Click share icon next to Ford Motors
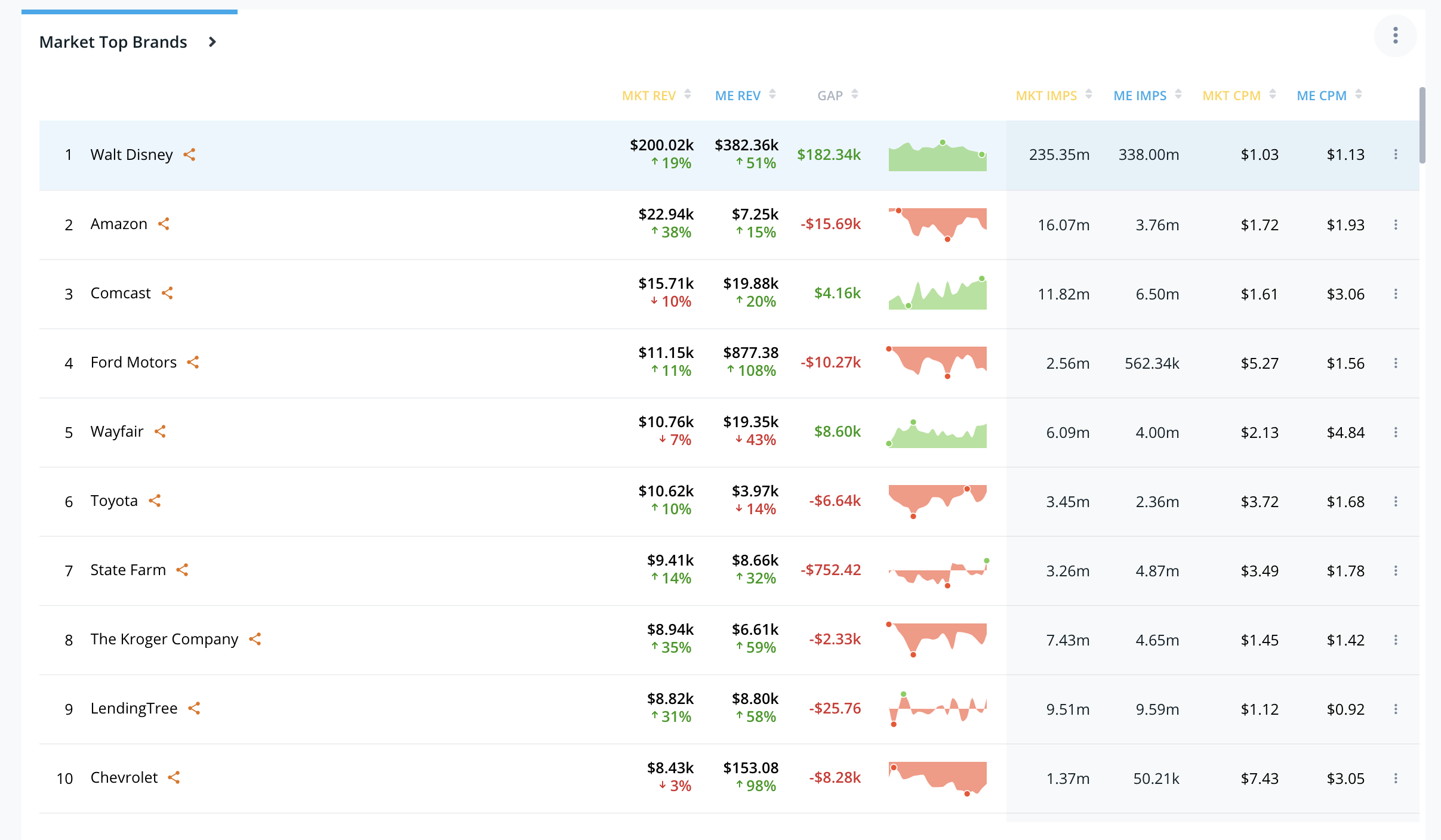This screenshot has width=1441, height=840. [x=193, y=362]
